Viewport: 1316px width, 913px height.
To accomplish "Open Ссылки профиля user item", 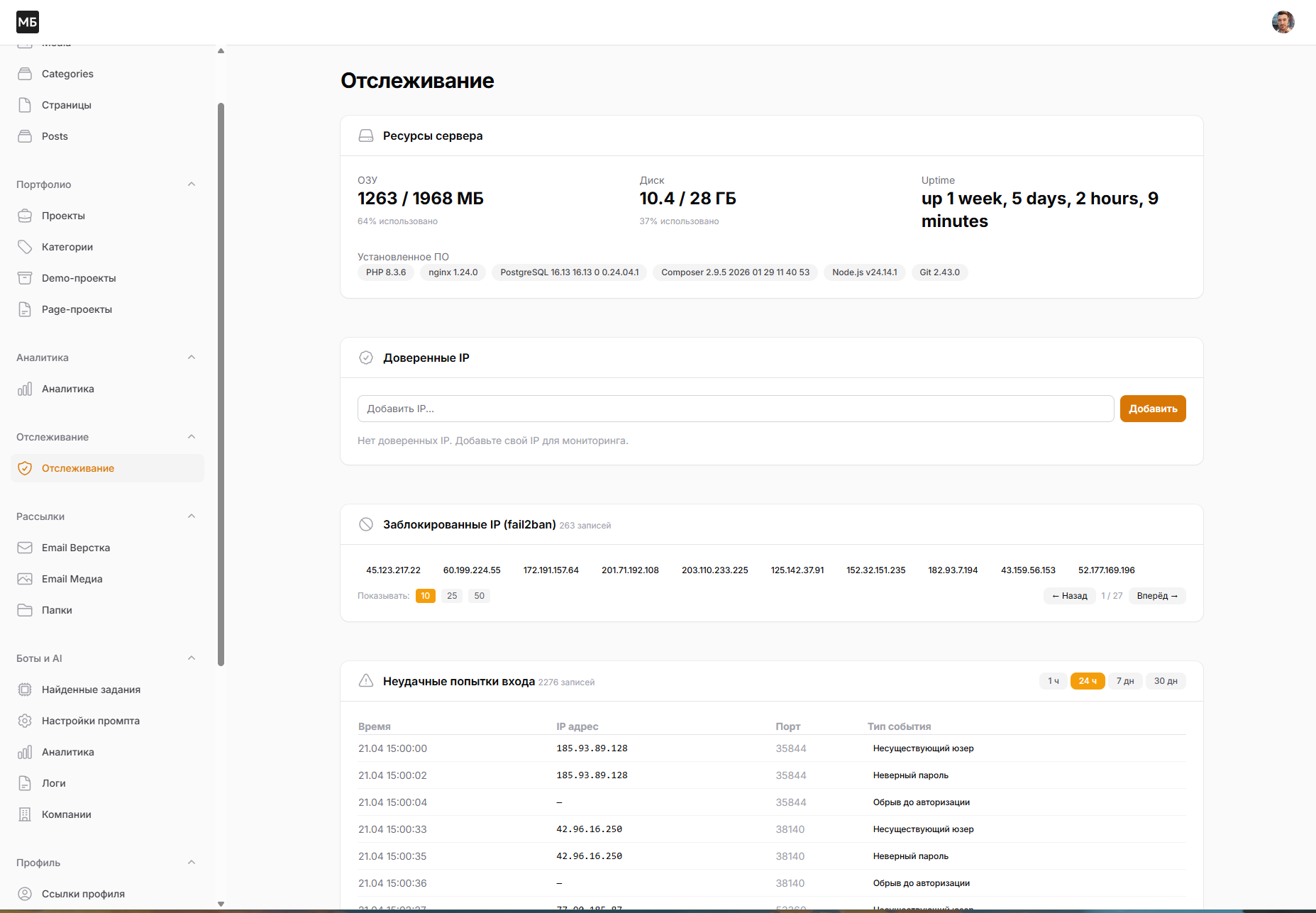I will point(83,894).
